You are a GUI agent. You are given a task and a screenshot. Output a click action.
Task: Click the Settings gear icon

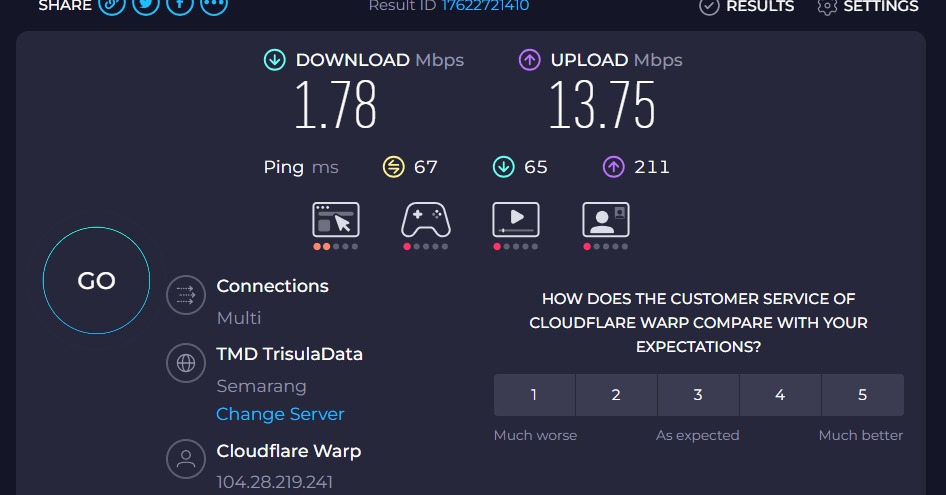point(827,6)
